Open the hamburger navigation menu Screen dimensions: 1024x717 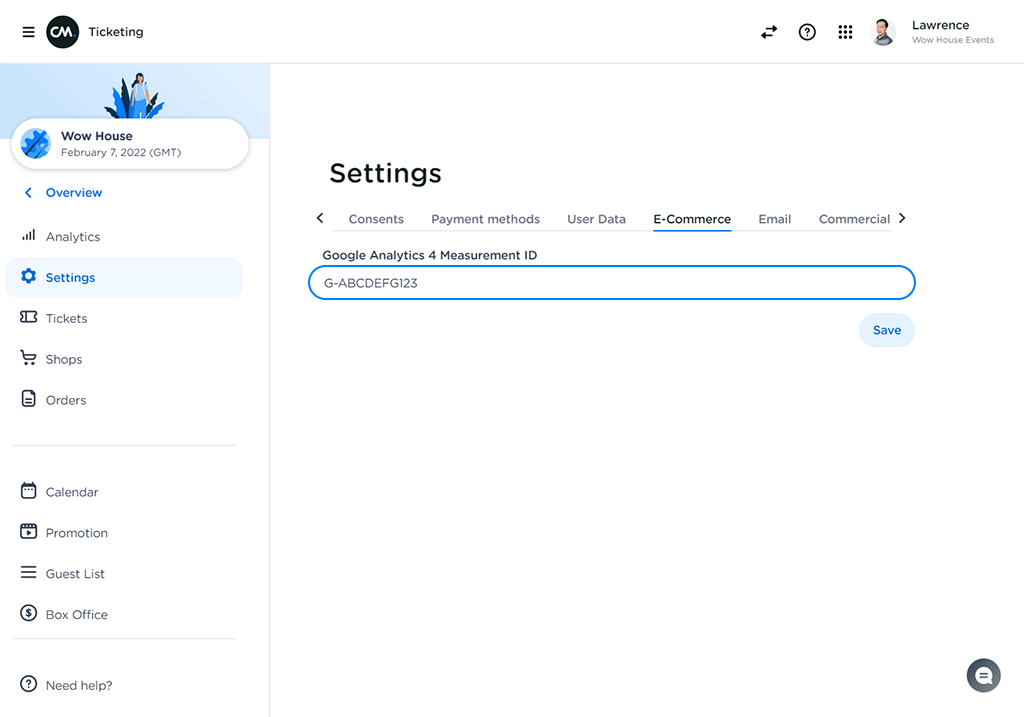[28, 32]
